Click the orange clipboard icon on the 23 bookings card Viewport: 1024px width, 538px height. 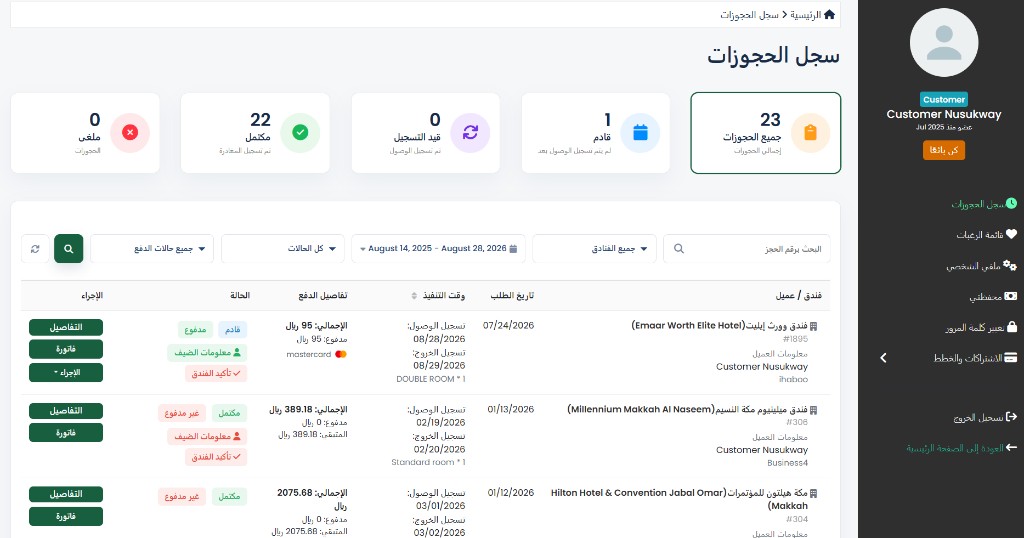810,133
